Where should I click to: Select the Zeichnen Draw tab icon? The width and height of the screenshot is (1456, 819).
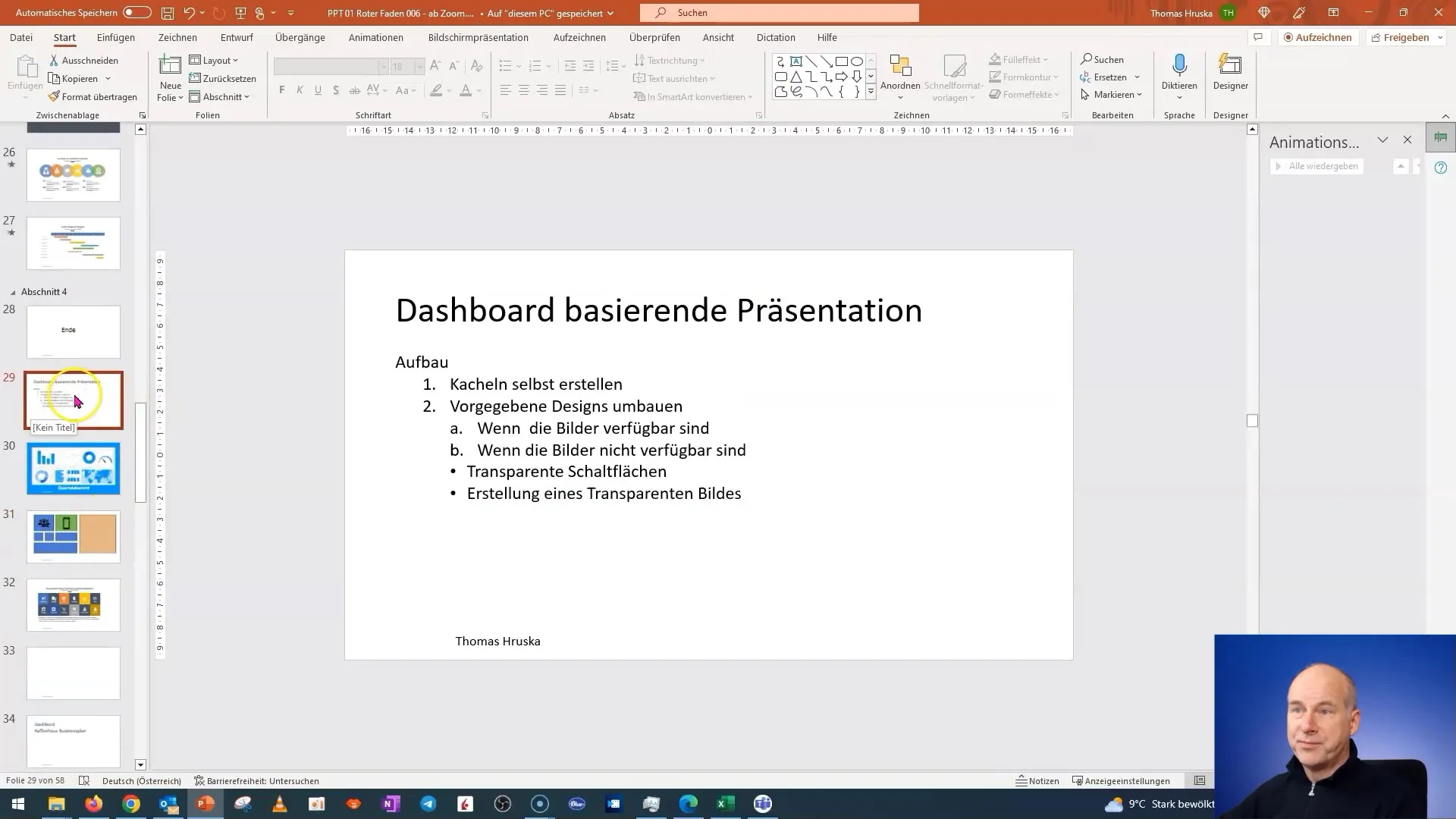(x=178, y=37)
